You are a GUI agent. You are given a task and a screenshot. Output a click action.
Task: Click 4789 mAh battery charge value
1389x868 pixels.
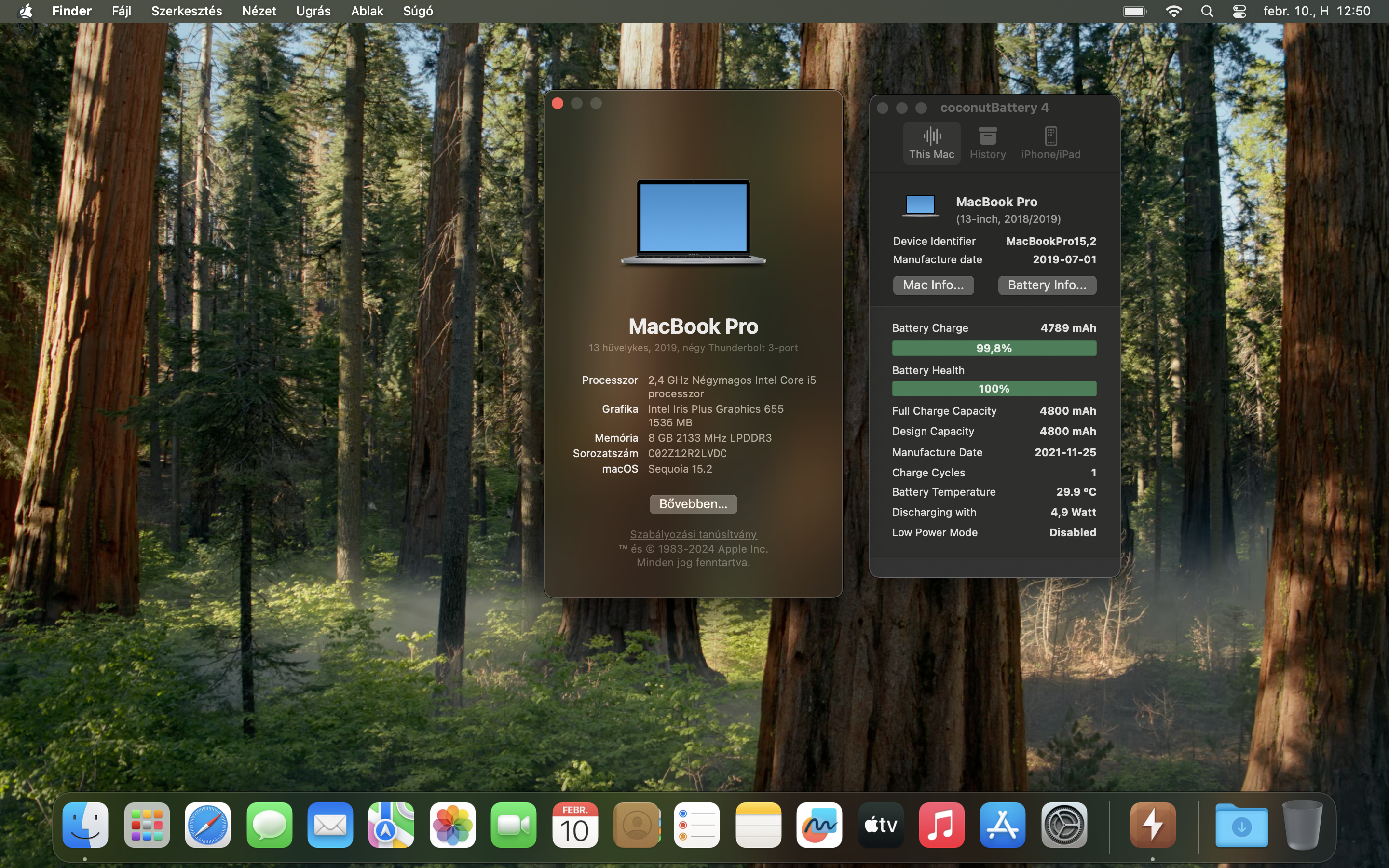click(x=1068, y=328)
